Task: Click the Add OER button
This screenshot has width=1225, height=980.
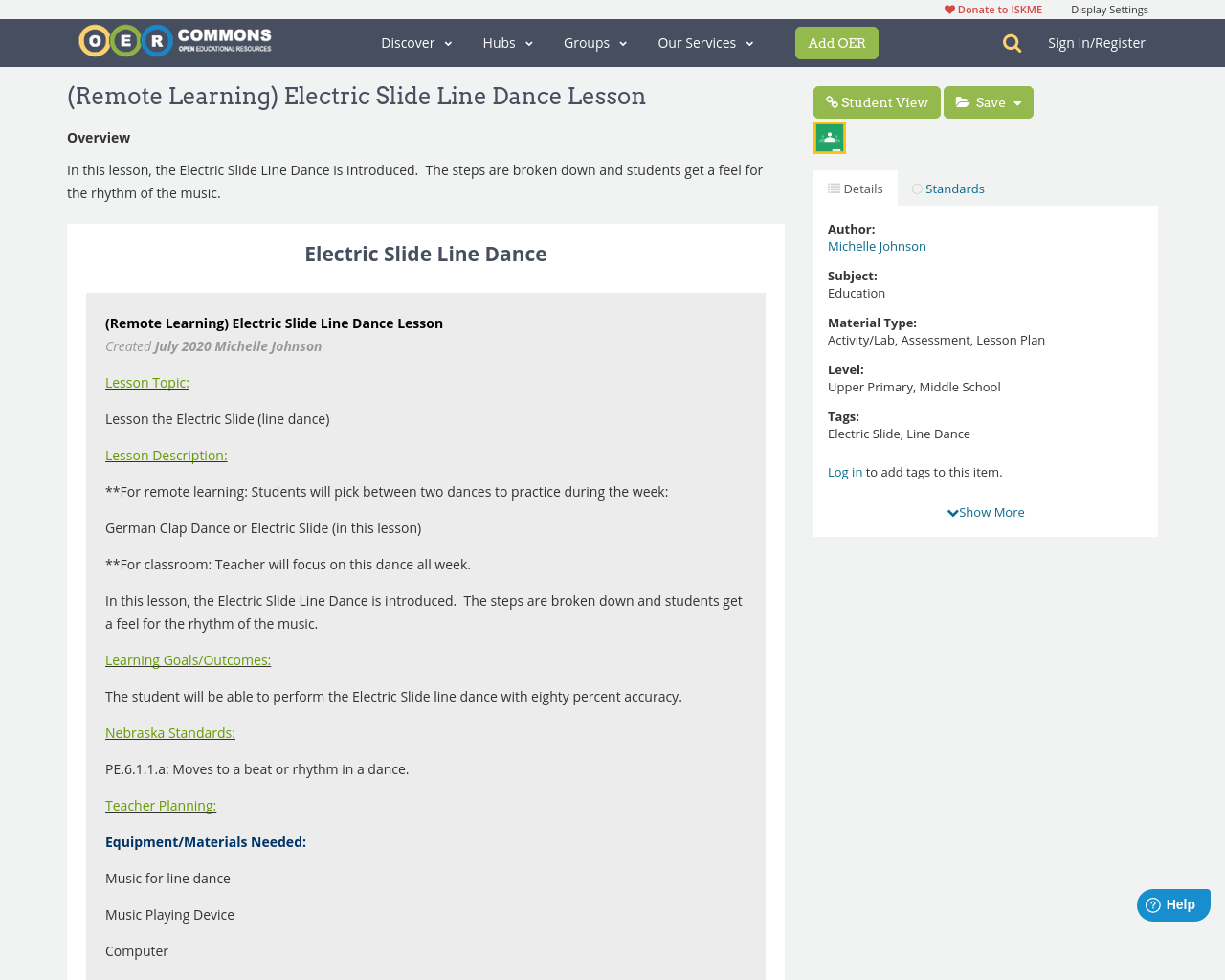Action: pyautogui.click(x=836, y=43)
